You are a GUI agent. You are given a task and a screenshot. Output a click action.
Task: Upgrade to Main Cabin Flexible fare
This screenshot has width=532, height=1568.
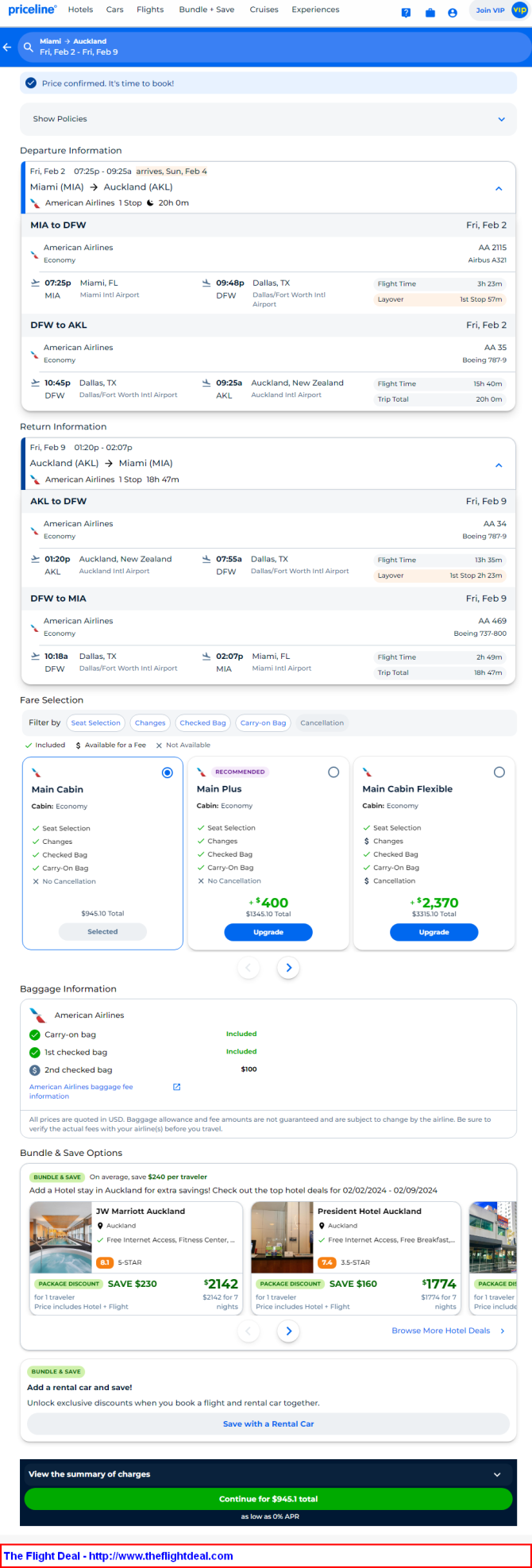(x=434, y=932)
